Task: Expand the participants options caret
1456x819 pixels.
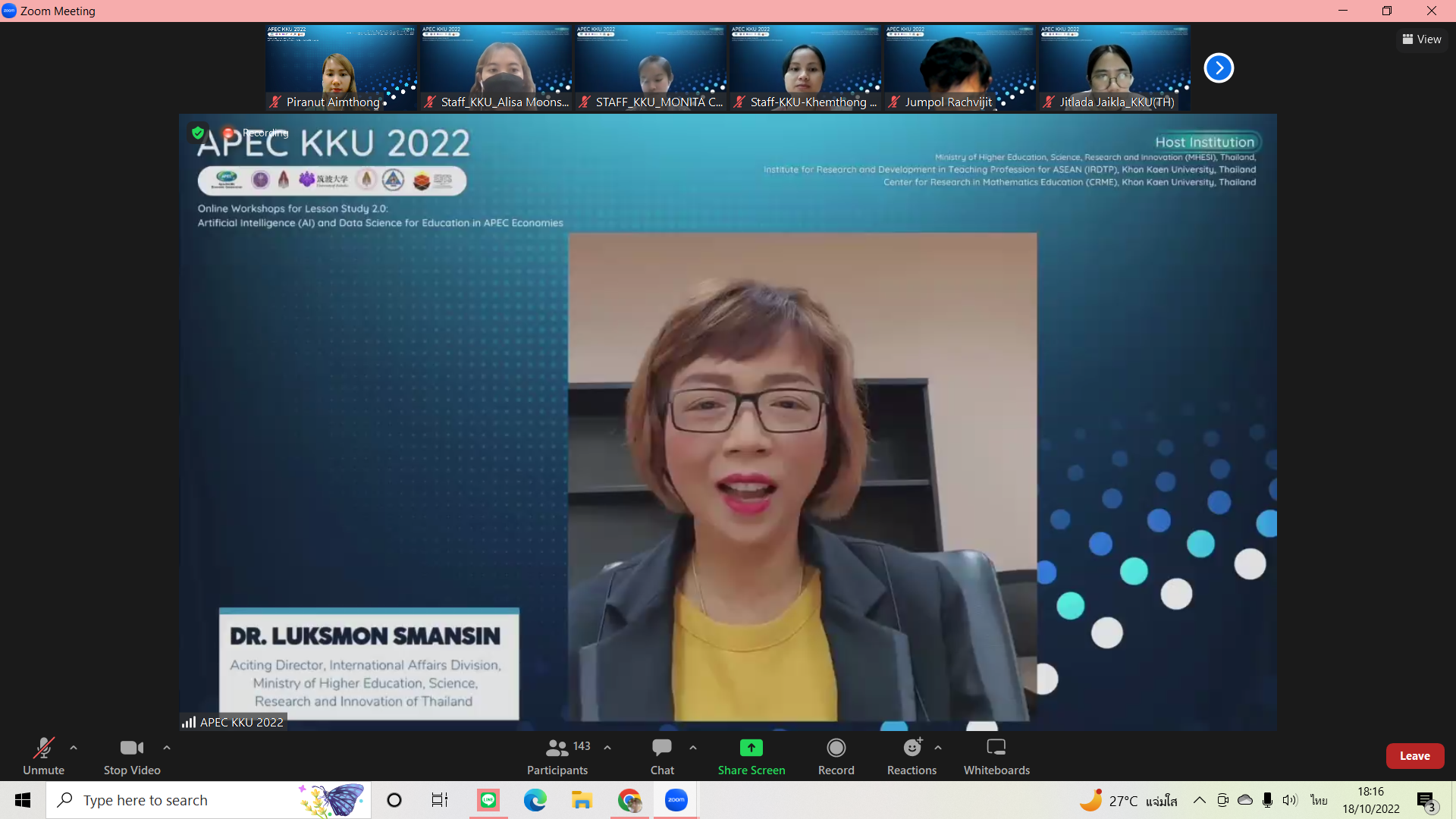Action: pyautogui.click(x=607, y=748)
